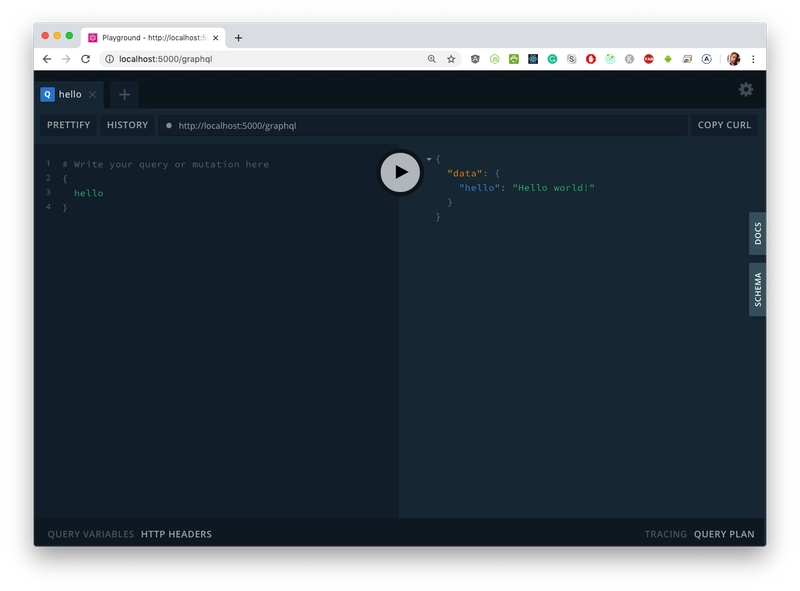The width and height of the screenshot is (800, 591).
Task: Add a new Playground query tab
Action: click(x=124, y=94)
